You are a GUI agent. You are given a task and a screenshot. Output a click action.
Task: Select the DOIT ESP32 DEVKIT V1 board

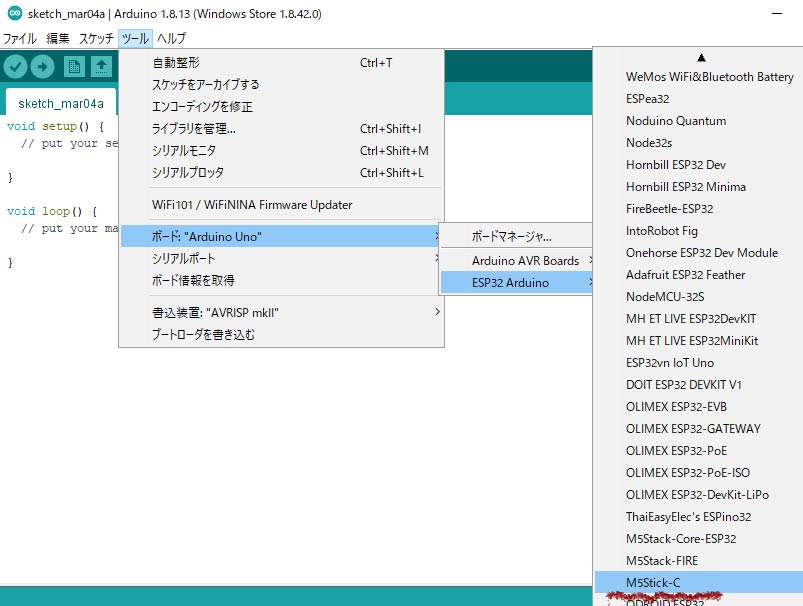699,385
